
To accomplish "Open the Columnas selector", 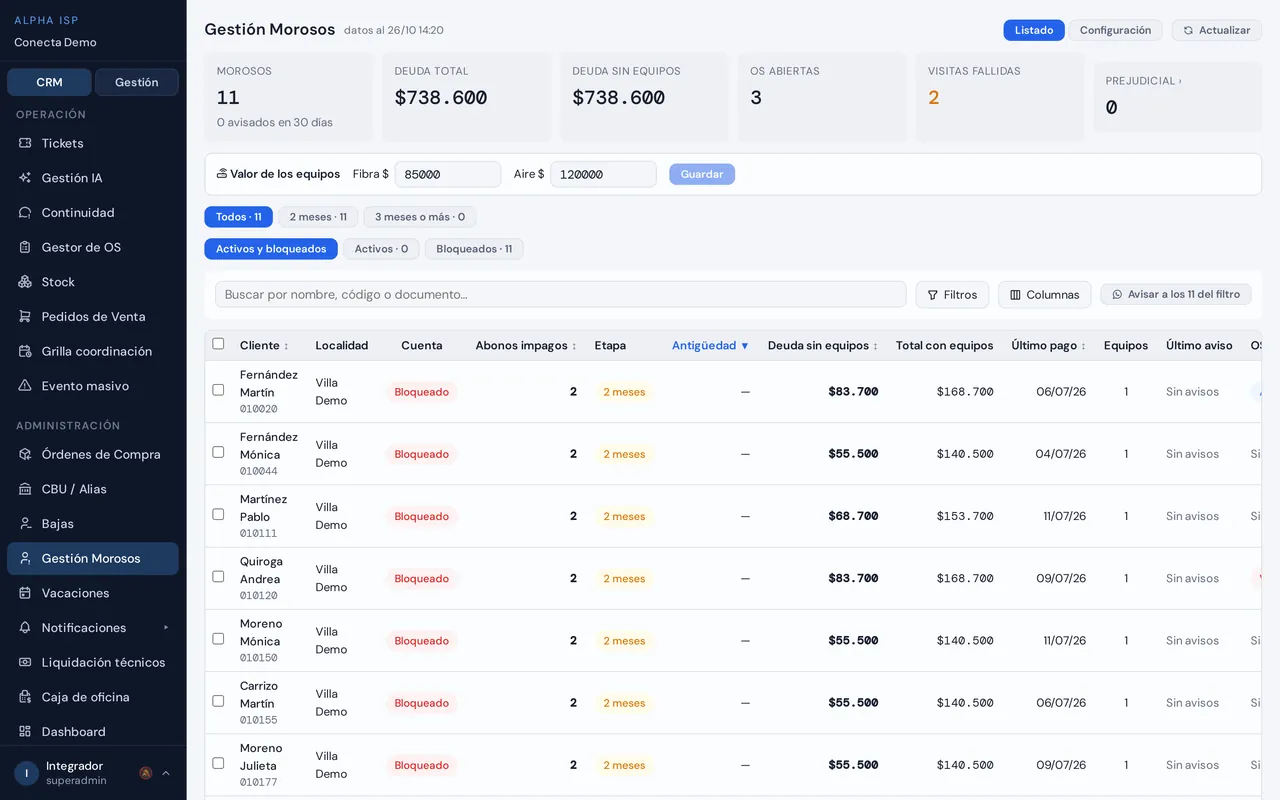I will 1045,295.
